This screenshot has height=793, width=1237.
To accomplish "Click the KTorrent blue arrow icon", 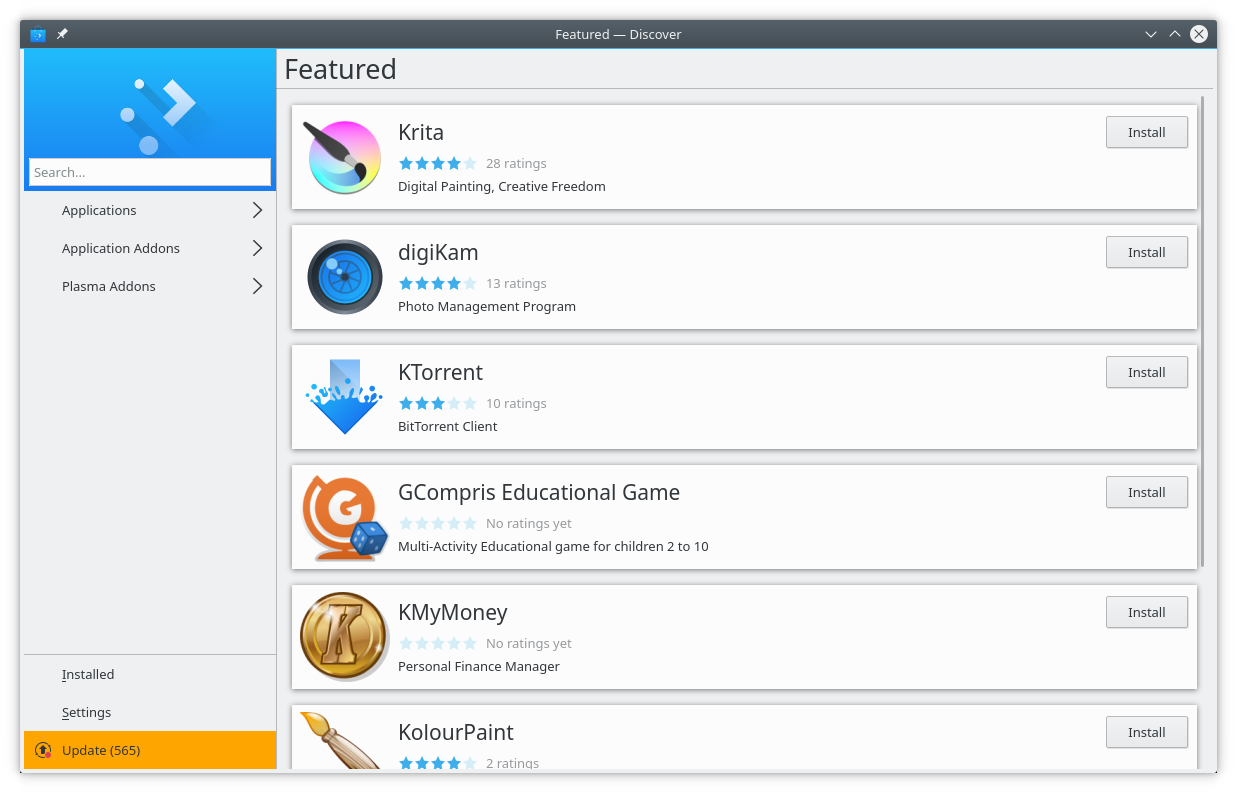I will tap(344, 397).
